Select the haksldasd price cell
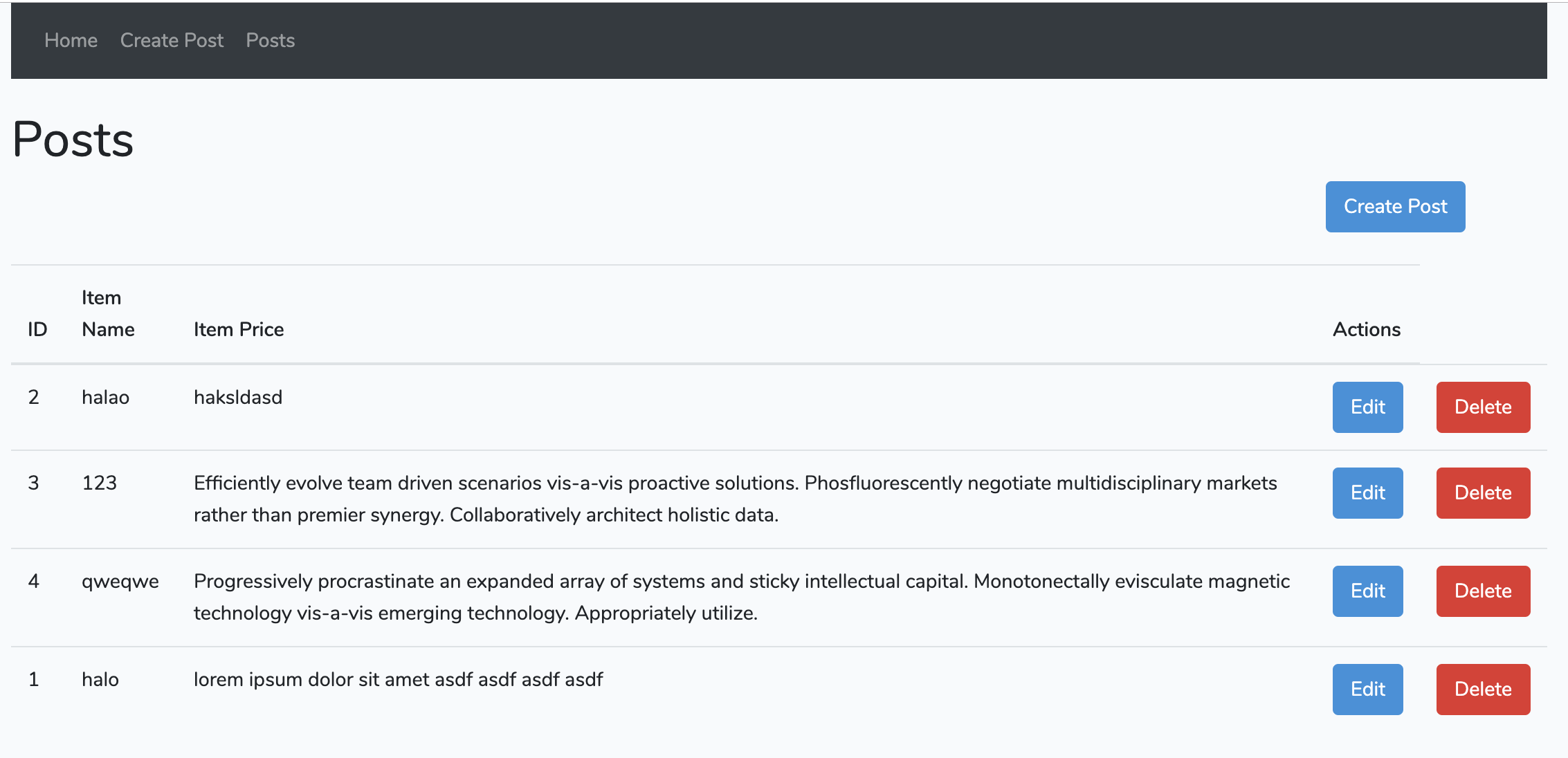This screenshot has height=758, width=1568. click(238, 397)
